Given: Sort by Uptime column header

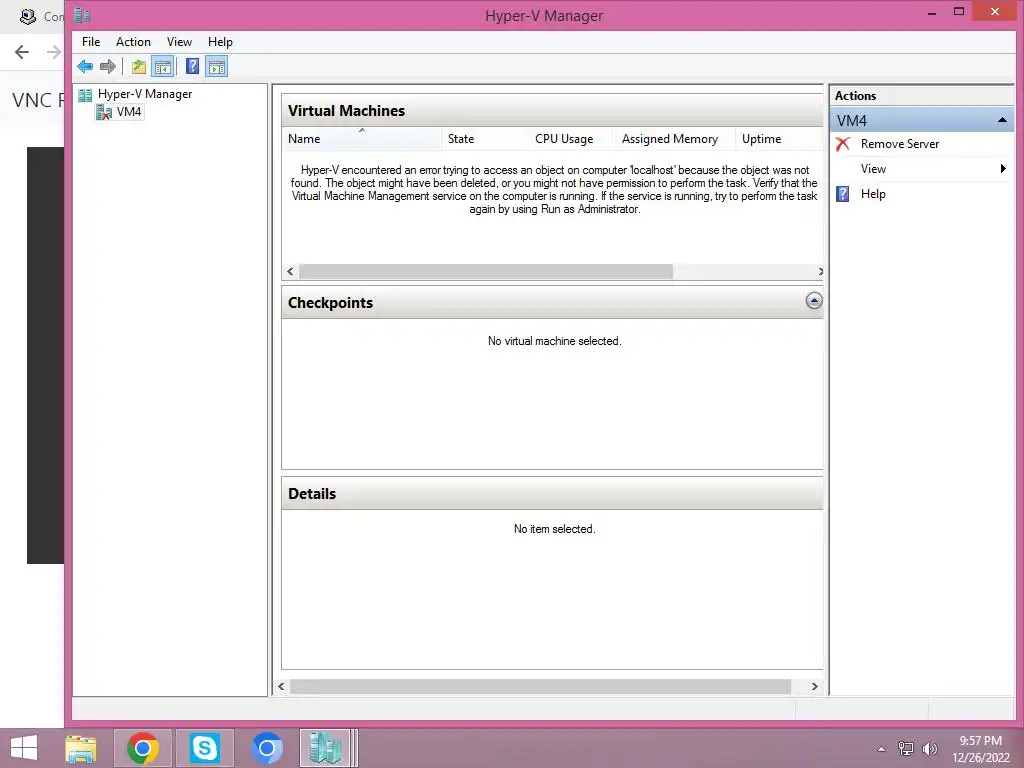Looking at the screenshot, I should click(x=778, y=138).
